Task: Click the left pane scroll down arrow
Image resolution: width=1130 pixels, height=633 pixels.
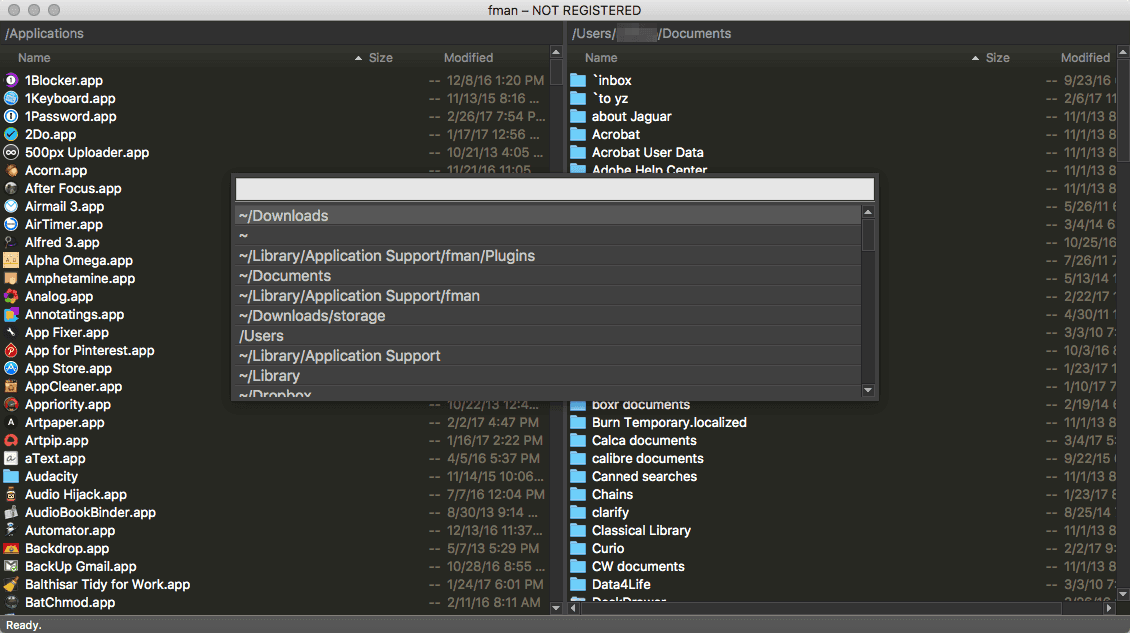Action: click(556, 608)
